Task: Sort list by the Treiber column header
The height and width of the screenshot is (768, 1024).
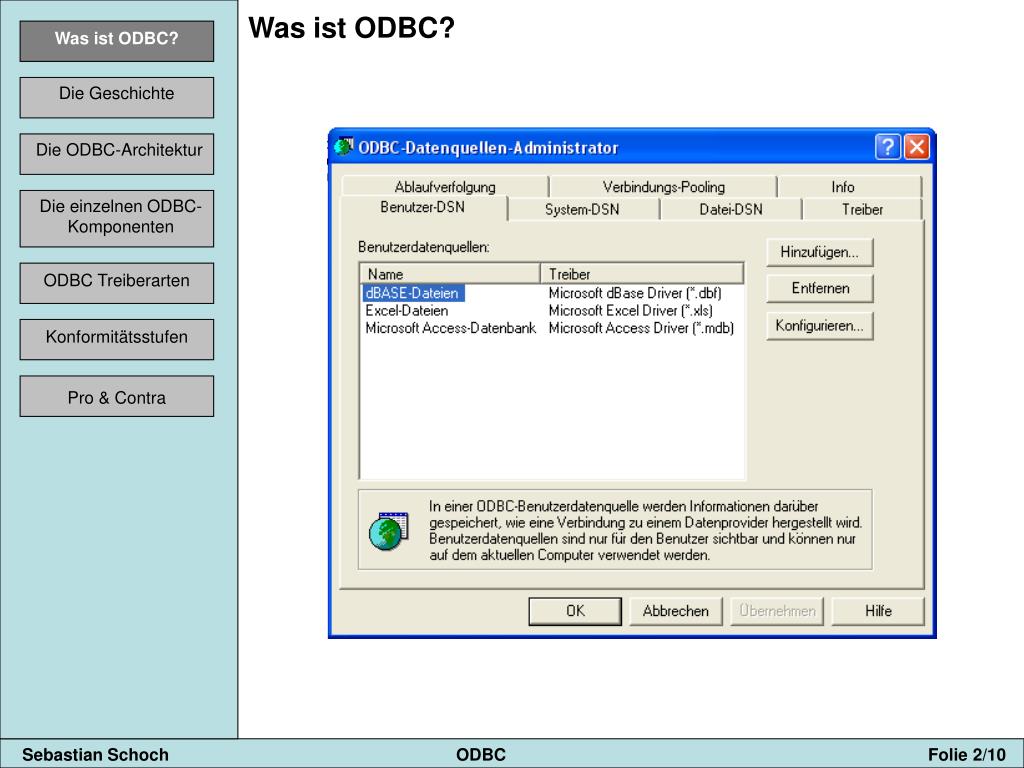Action: coord(642,274)
